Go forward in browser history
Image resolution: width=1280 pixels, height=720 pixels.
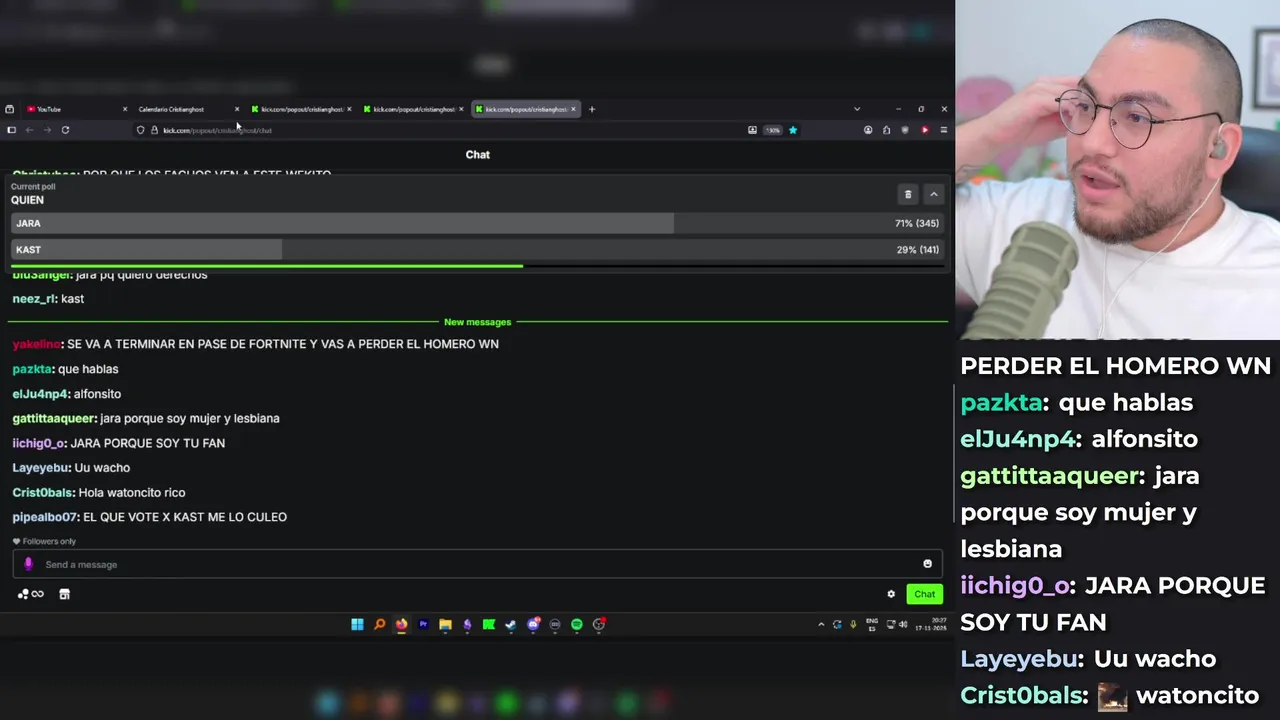(47, 130)
